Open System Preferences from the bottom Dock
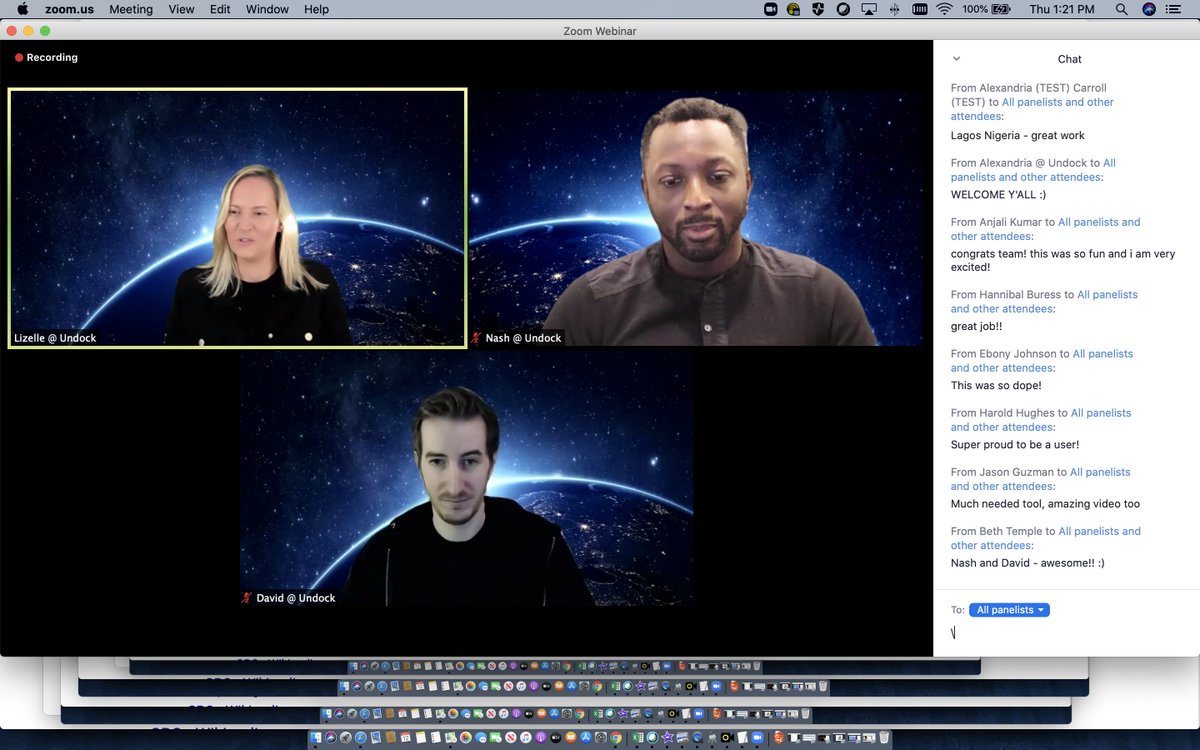The height and width of the screenshot is (750, 1200). click(600, 737)
